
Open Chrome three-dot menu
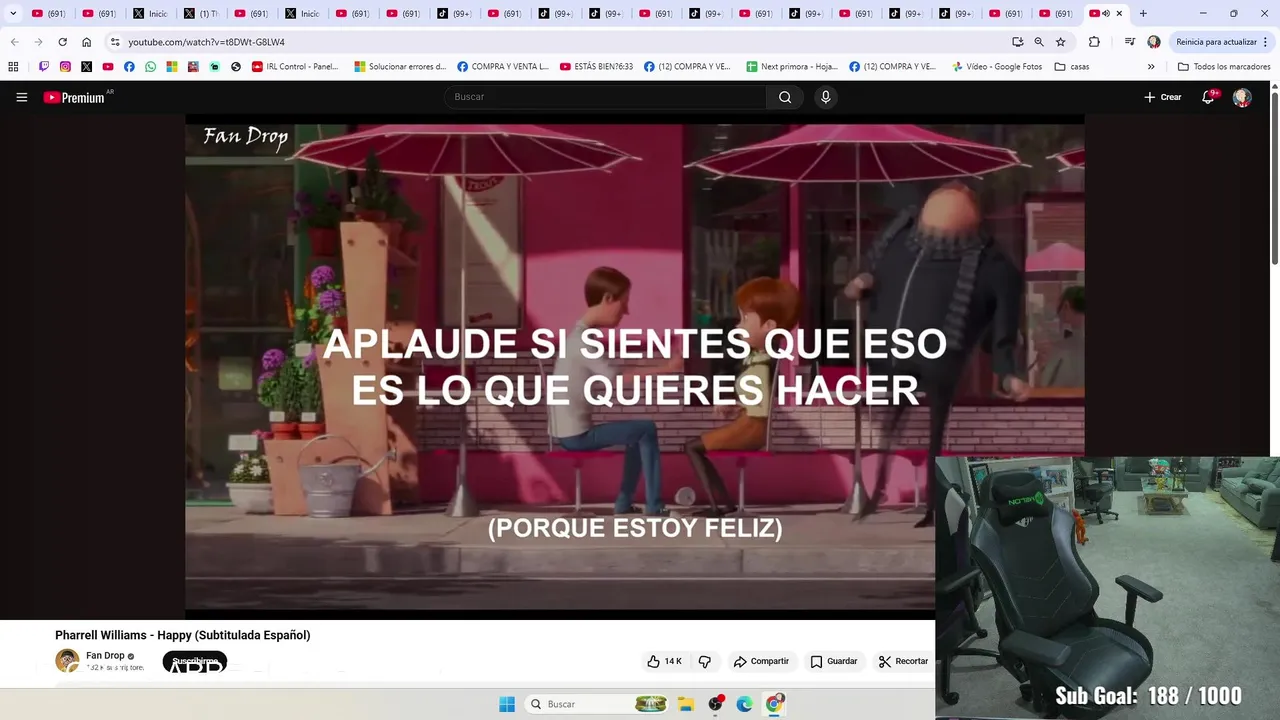pyautogui.click(x=1266, y=42)
